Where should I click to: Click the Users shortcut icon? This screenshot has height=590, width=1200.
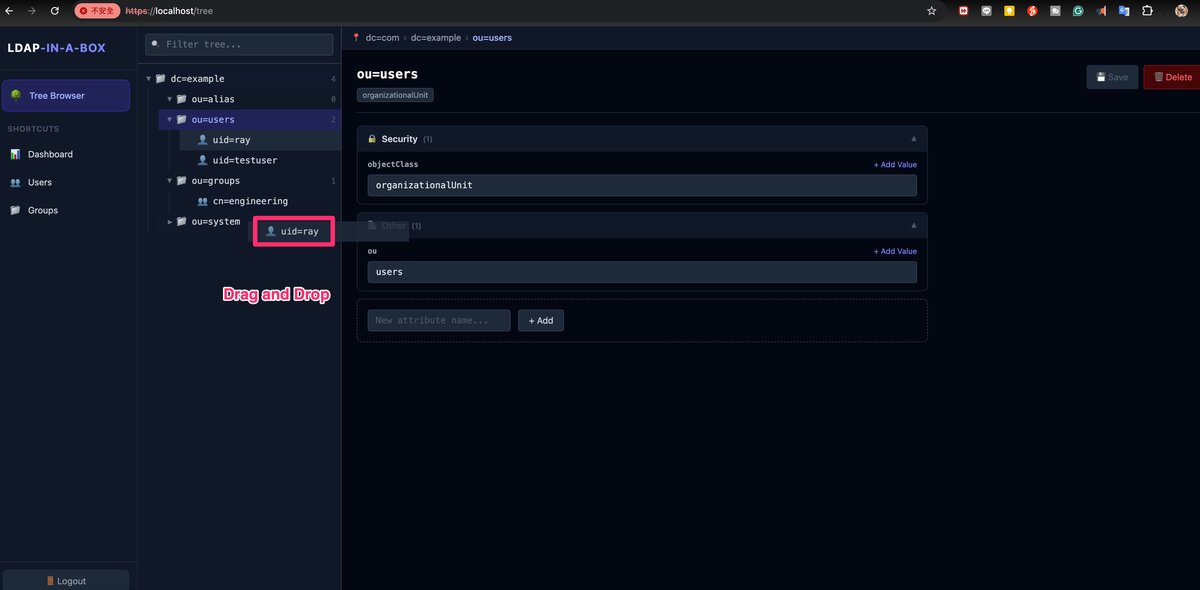click(x=16, y=182)
